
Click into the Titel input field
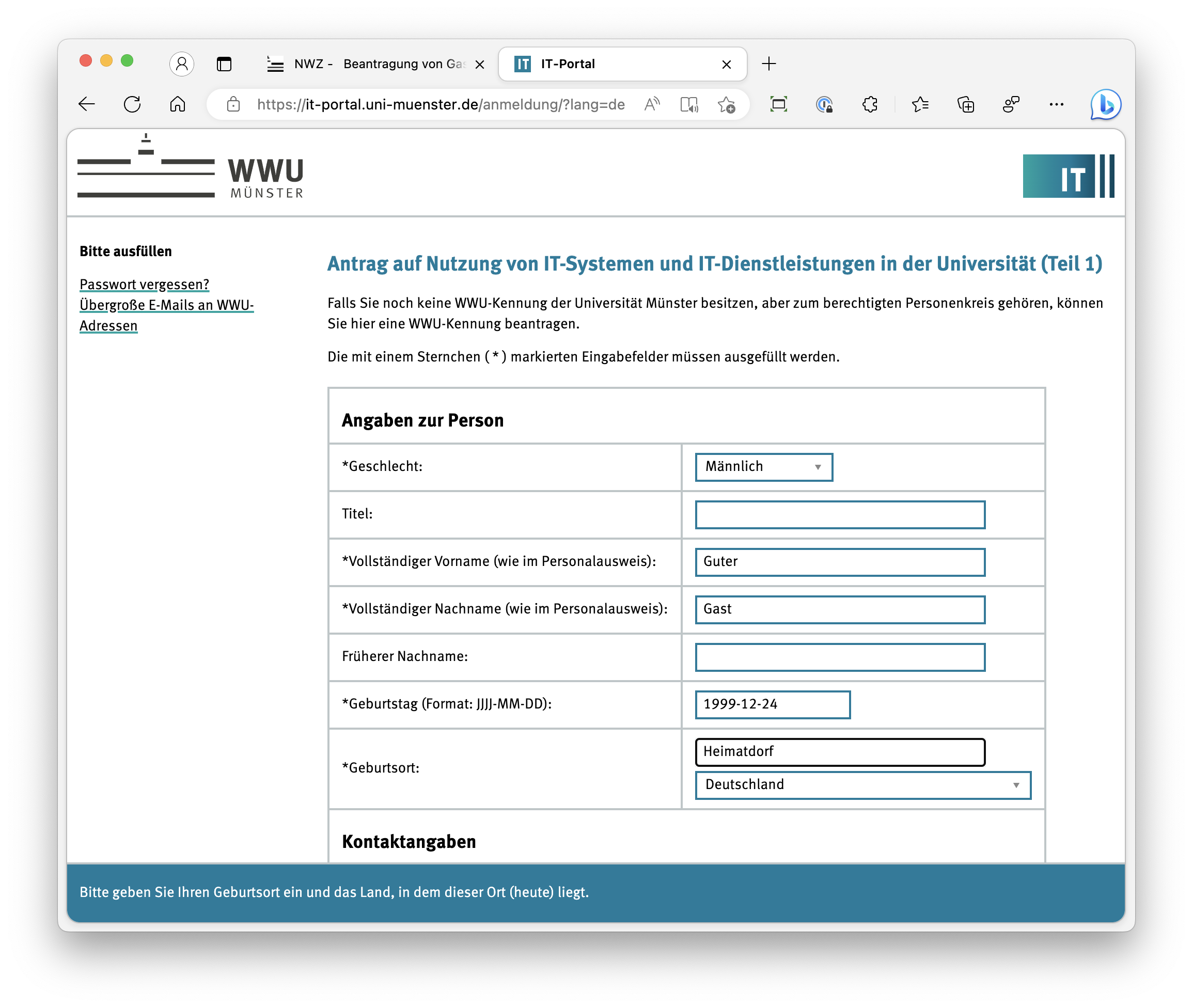tap(839, 514)
